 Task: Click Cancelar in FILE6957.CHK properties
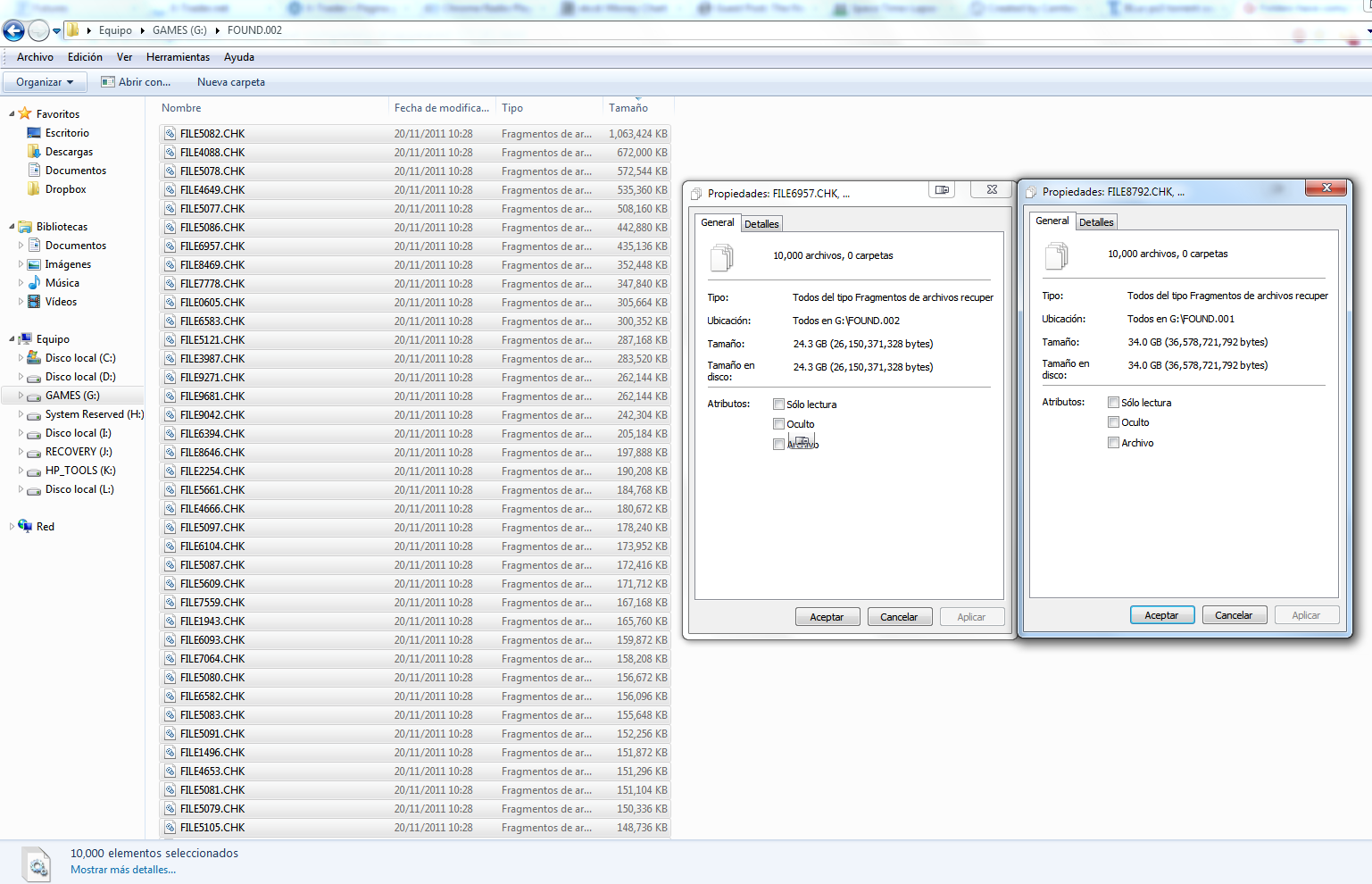(x=899, y=616)
